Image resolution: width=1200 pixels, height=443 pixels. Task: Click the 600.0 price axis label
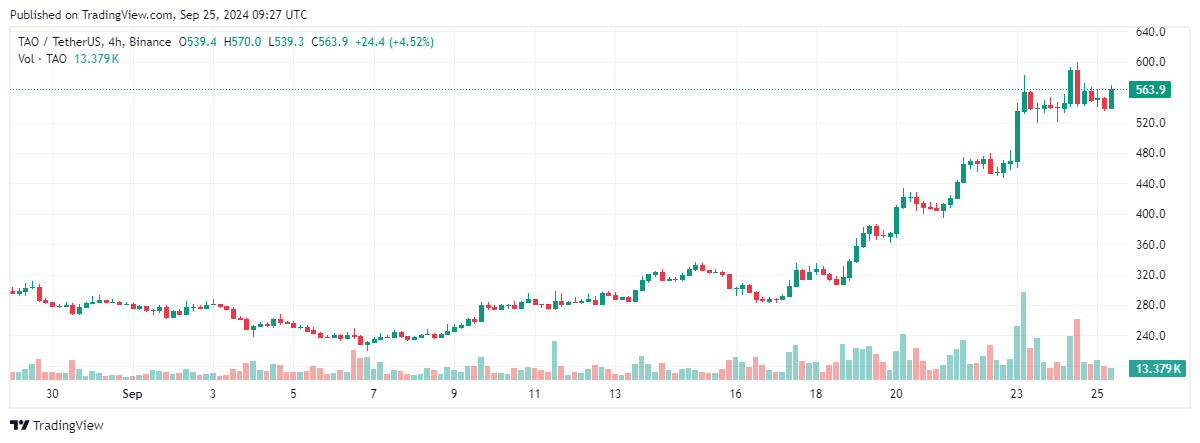tap(1151, 62)
